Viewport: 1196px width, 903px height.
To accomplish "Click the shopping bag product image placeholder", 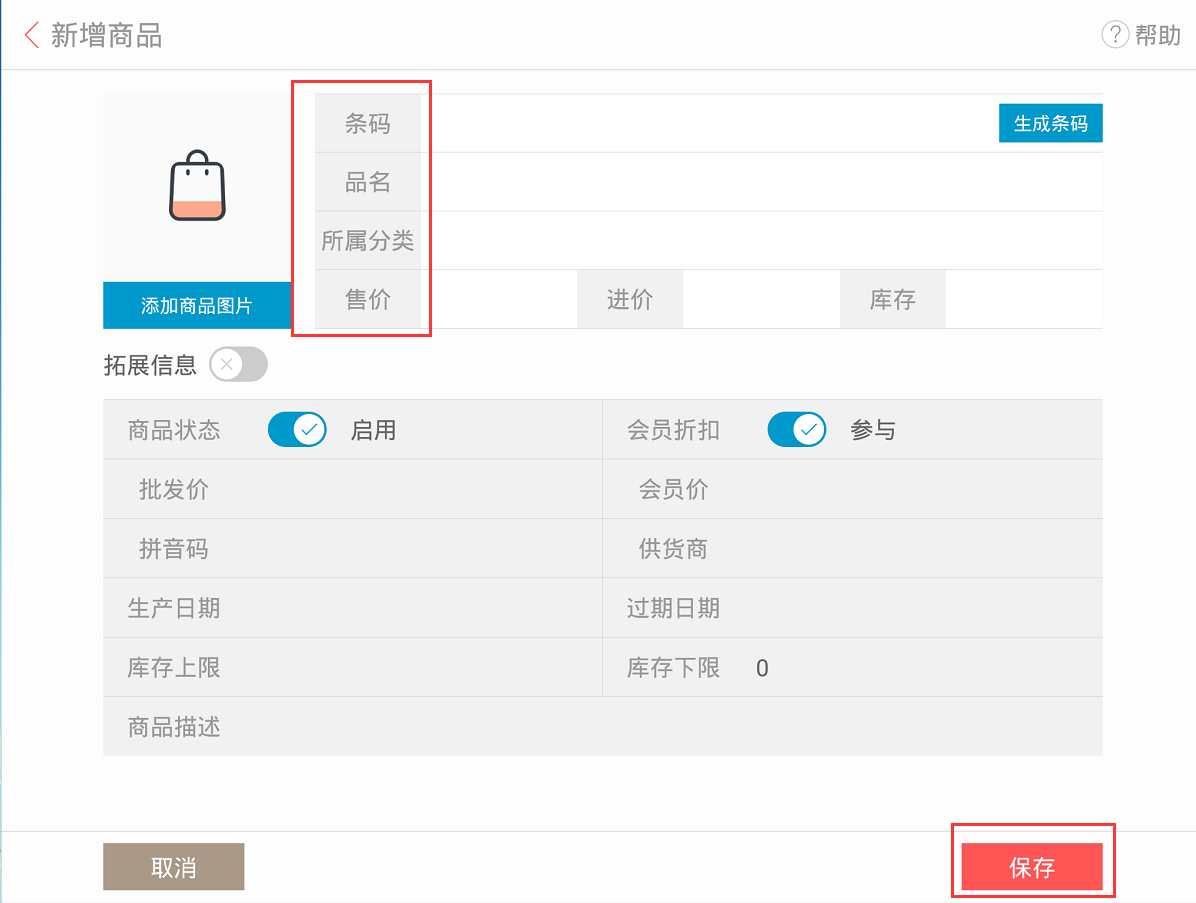I will pos(197,186).
